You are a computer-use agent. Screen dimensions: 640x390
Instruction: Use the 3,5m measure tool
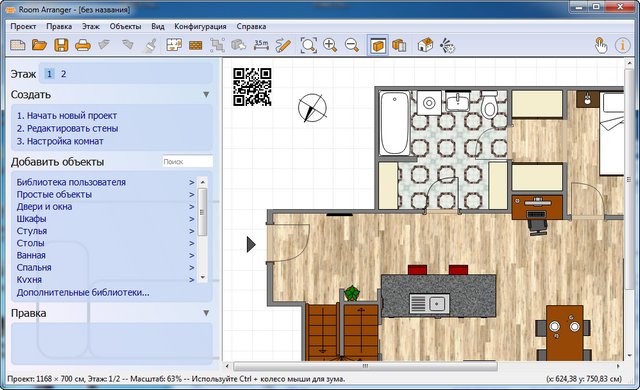261,44
